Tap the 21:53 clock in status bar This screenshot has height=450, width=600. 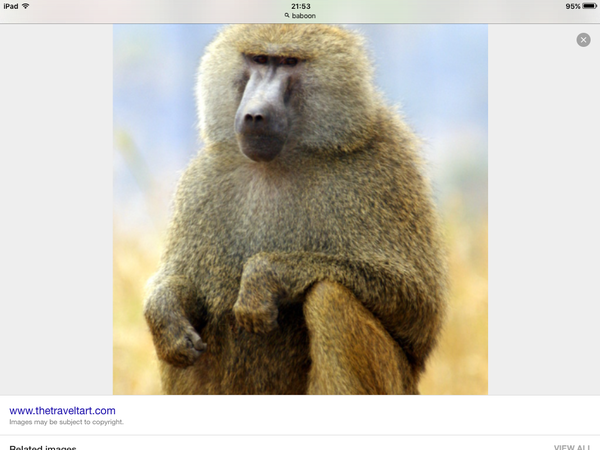300,6
